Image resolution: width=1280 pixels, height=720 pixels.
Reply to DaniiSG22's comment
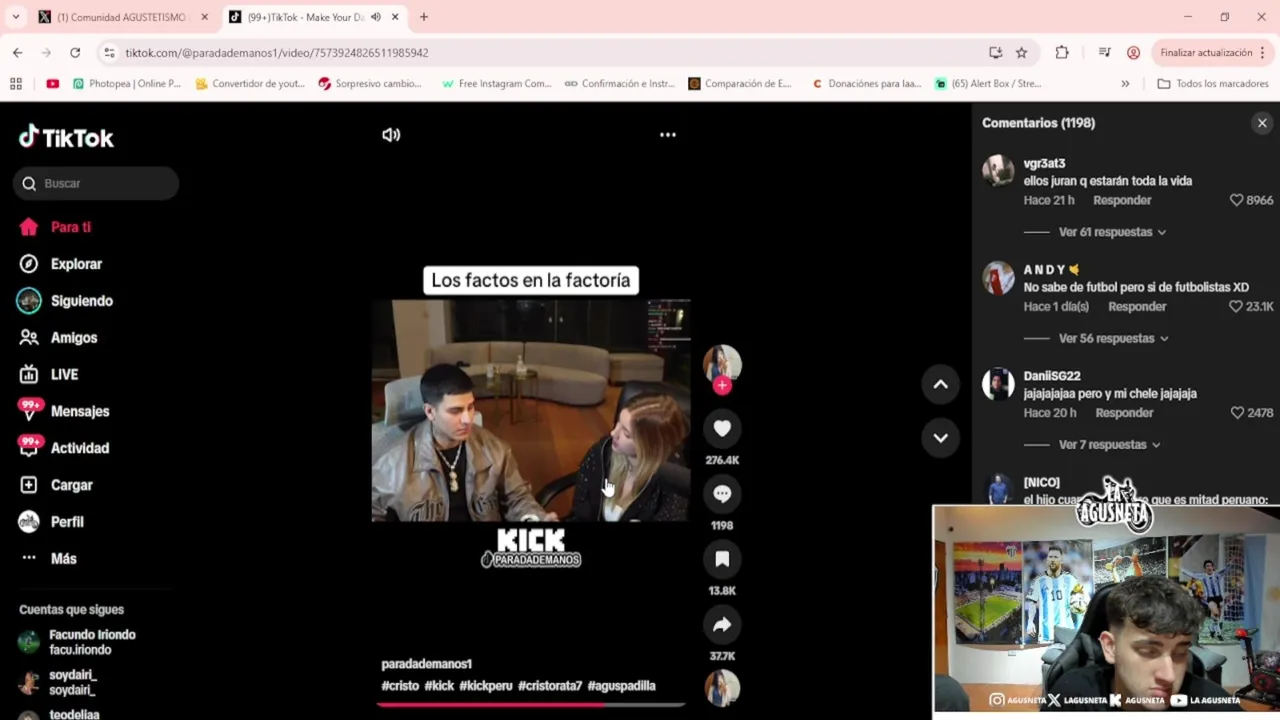click(1124, 413)
